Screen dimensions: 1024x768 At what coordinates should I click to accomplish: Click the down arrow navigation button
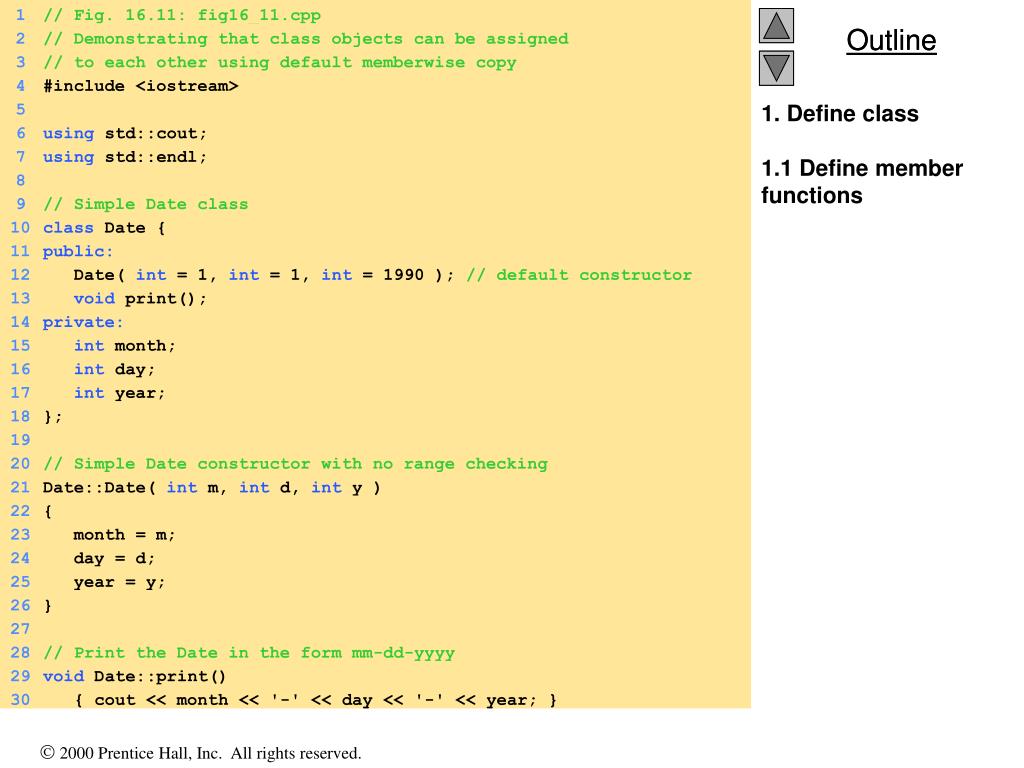click(x=776, y=68)
